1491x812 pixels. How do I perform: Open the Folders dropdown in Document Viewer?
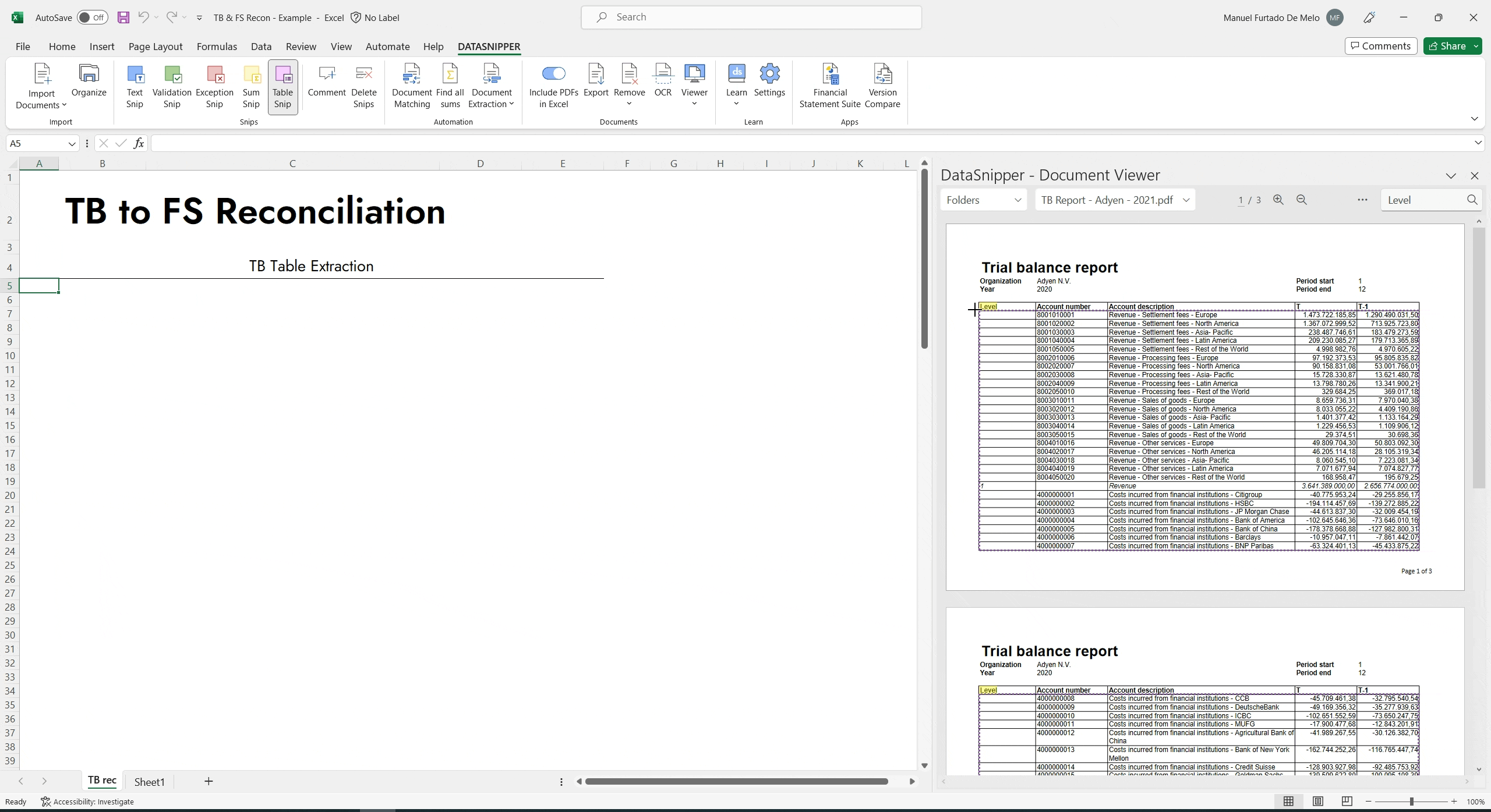(984, 200)
